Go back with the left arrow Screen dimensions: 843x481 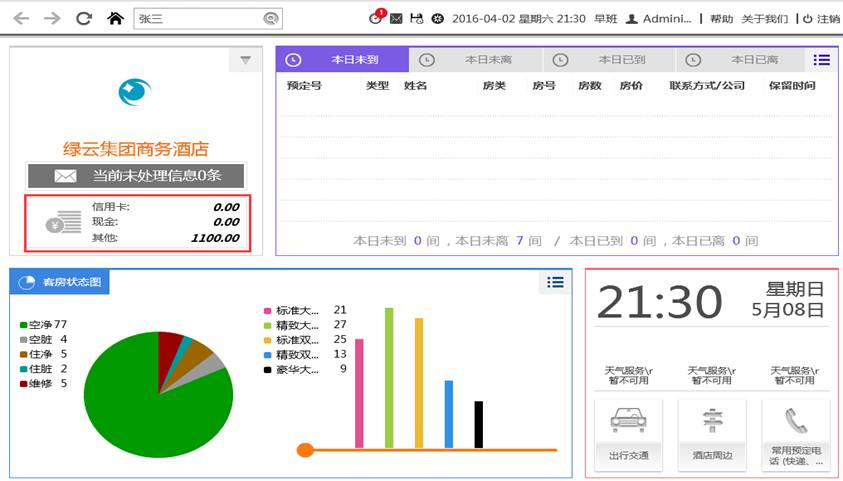20,19
